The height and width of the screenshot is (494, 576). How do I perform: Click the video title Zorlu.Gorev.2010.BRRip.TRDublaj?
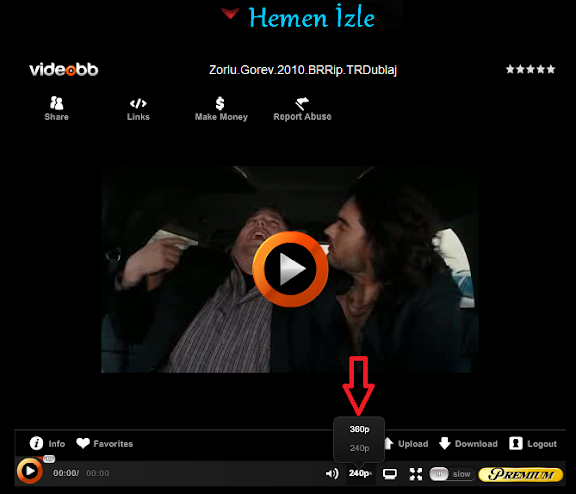pyautogui.click(x=303, y=70)
